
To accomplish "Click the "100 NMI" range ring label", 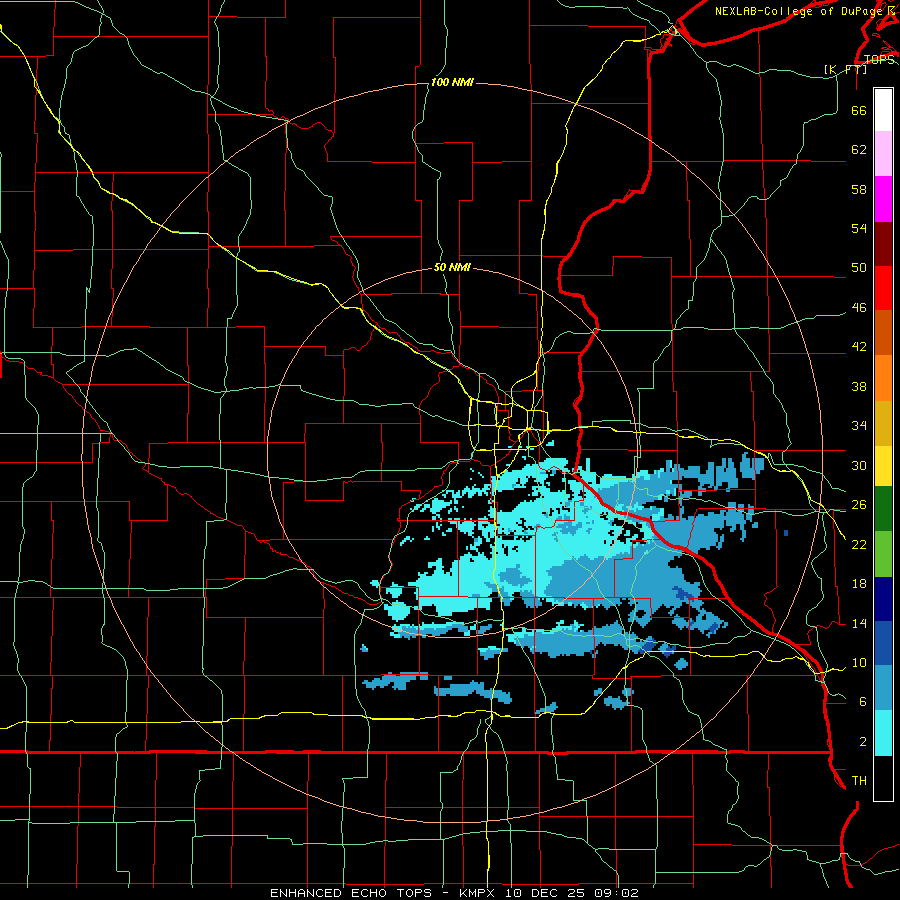I will pyautogui.click(x=452, y=83).
